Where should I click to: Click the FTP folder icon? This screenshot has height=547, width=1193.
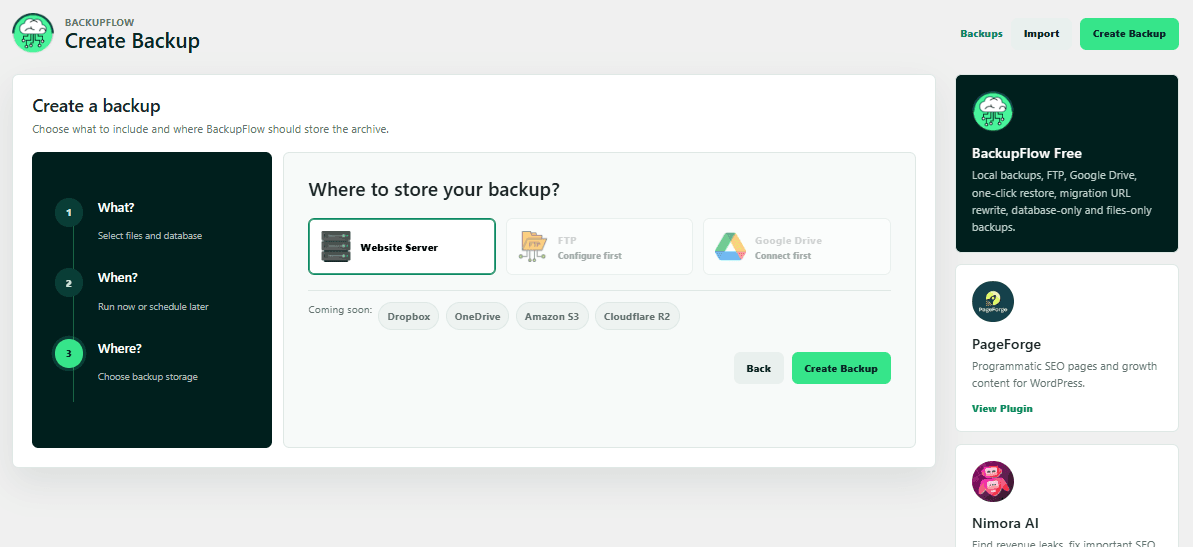[x=533, y=246]
